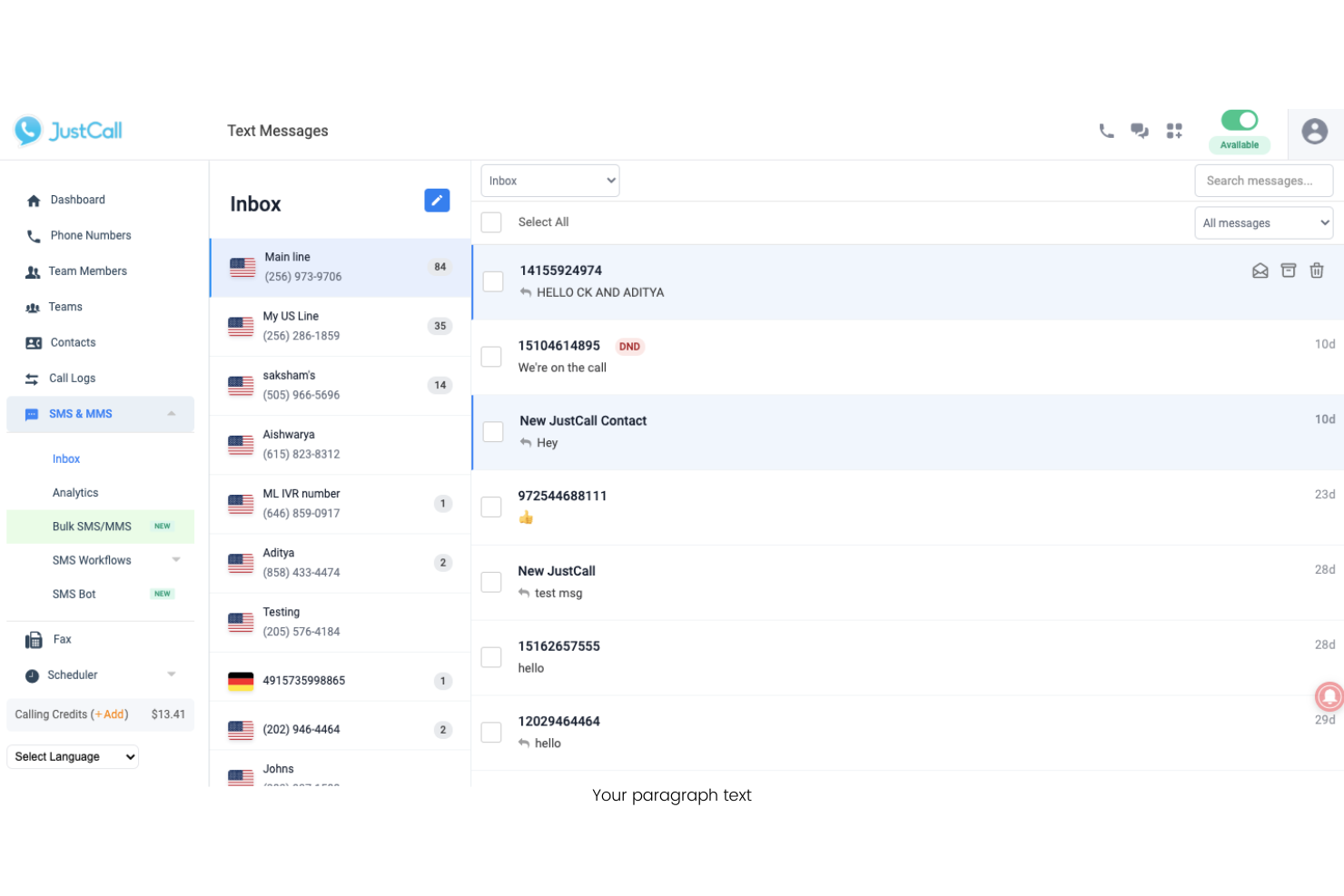Check the Select All checkbox
This screenshot has height=896, width=1344.
coord(491,222)
